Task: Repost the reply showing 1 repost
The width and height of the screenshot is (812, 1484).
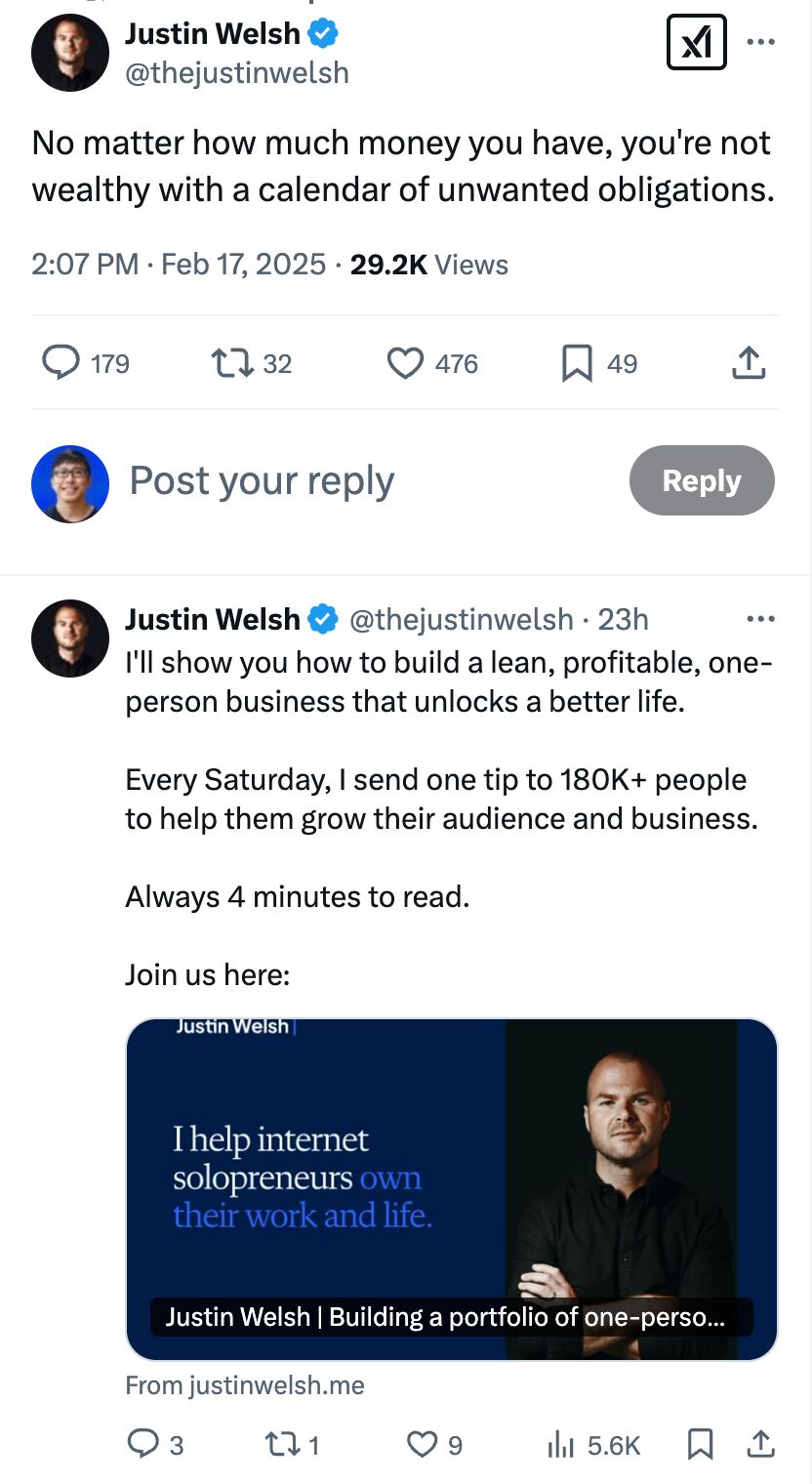Action: [280, 1444]
